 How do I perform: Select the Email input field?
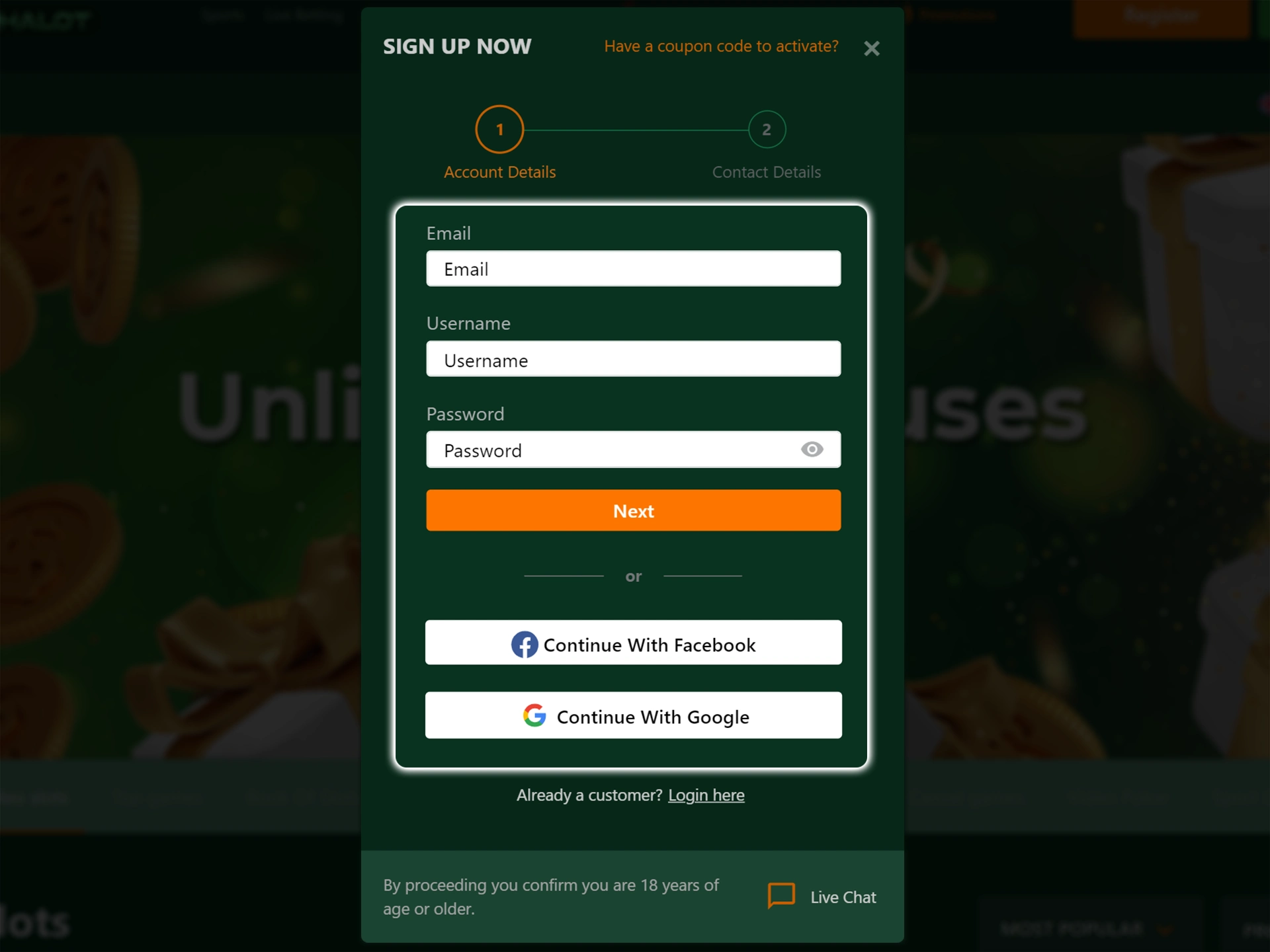[634, 268]
